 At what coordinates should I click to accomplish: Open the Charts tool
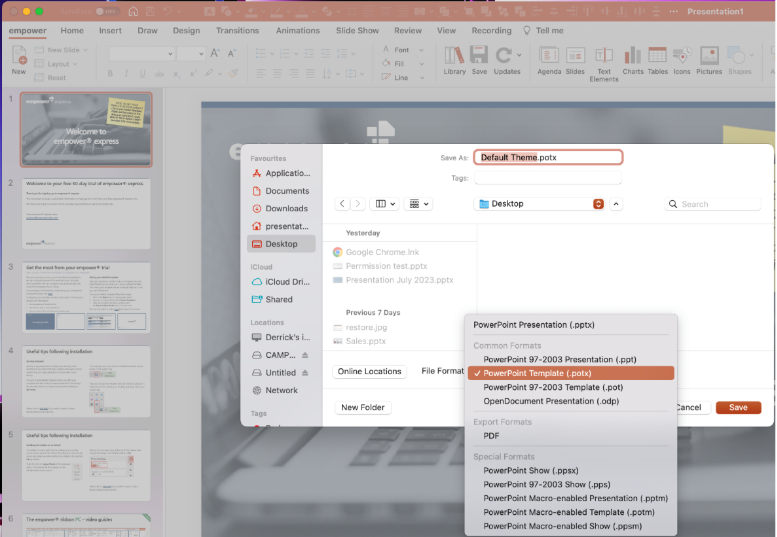633,60
